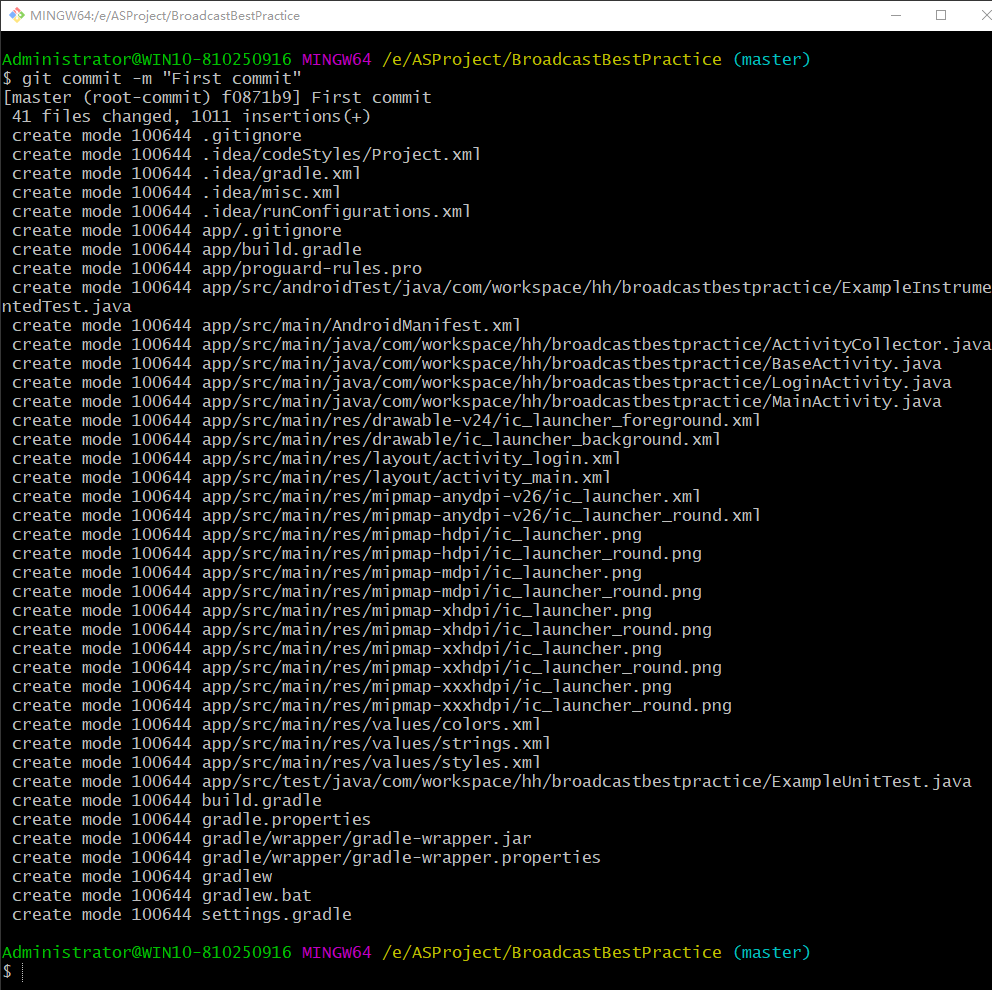Click the gradle/wrapper/gradle-wrapper.jar line
The height and width of the screenshot is (990, 992).
271,838
